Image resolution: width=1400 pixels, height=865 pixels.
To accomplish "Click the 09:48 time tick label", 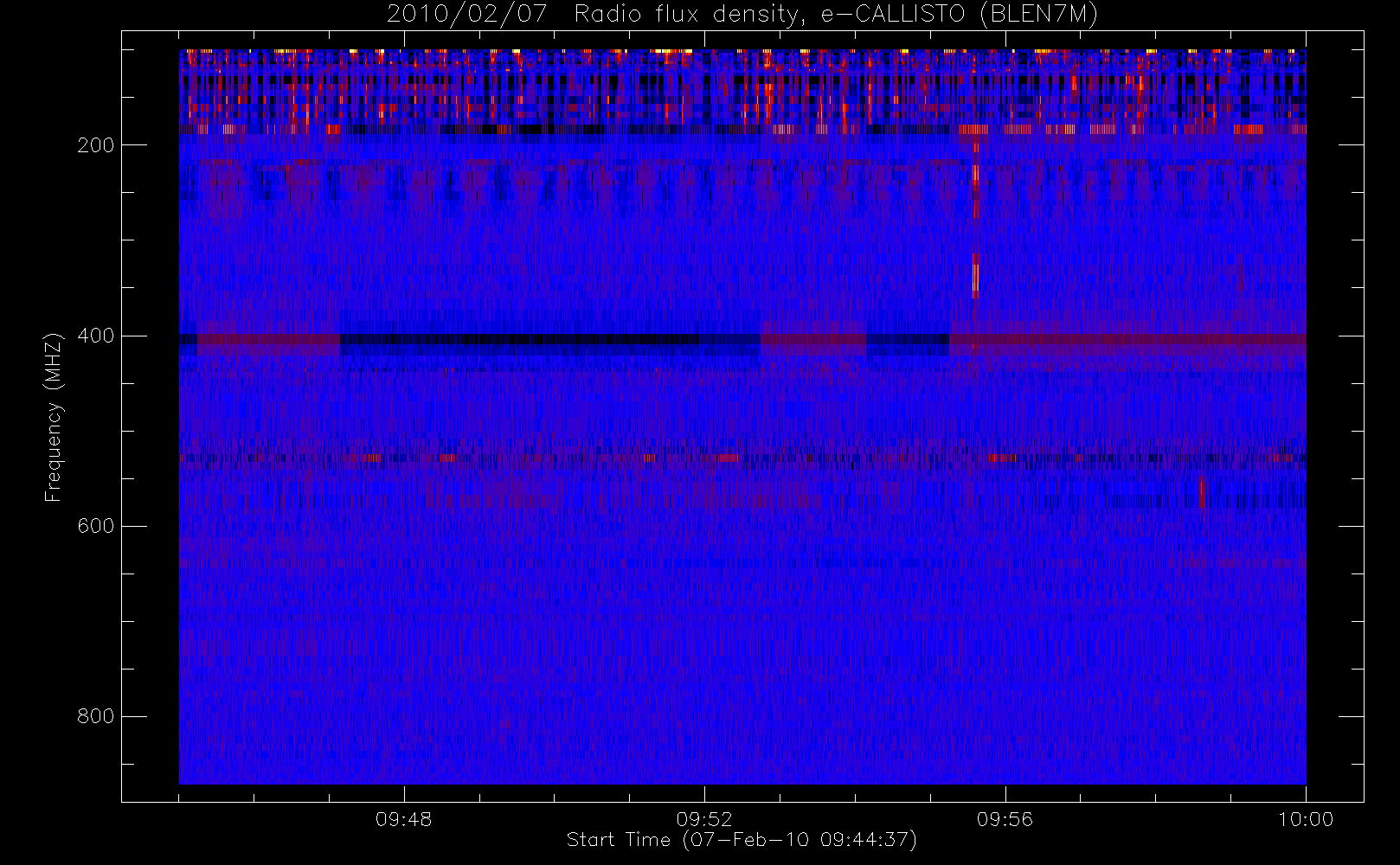I will click(x=403, y=819).
